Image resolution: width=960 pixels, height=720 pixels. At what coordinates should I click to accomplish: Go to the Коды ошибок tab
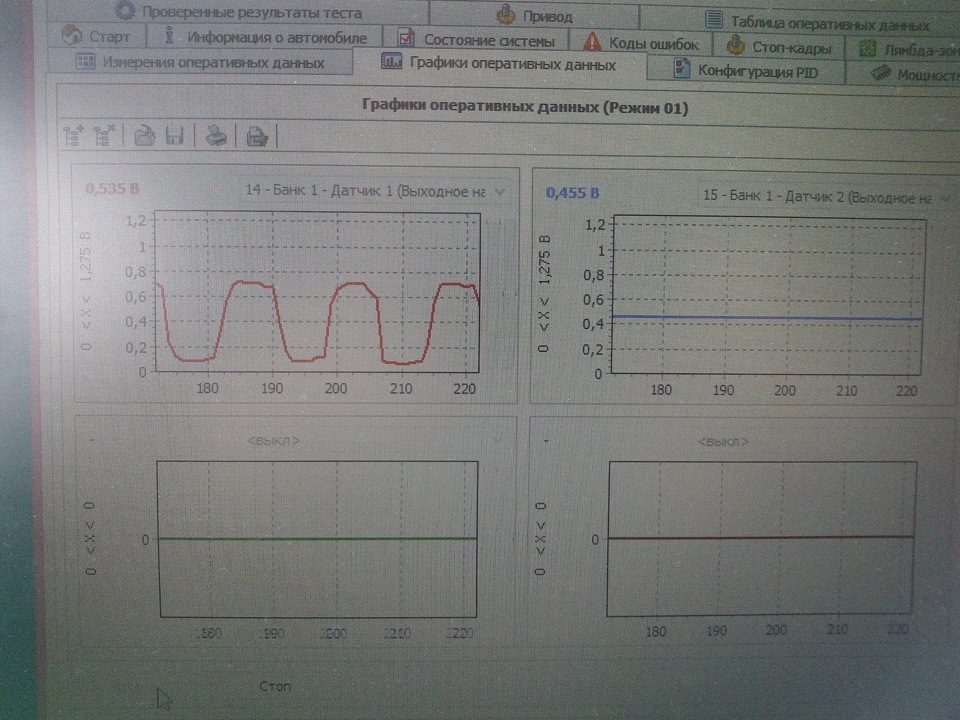pyautogui.click(x=640, y=43)
